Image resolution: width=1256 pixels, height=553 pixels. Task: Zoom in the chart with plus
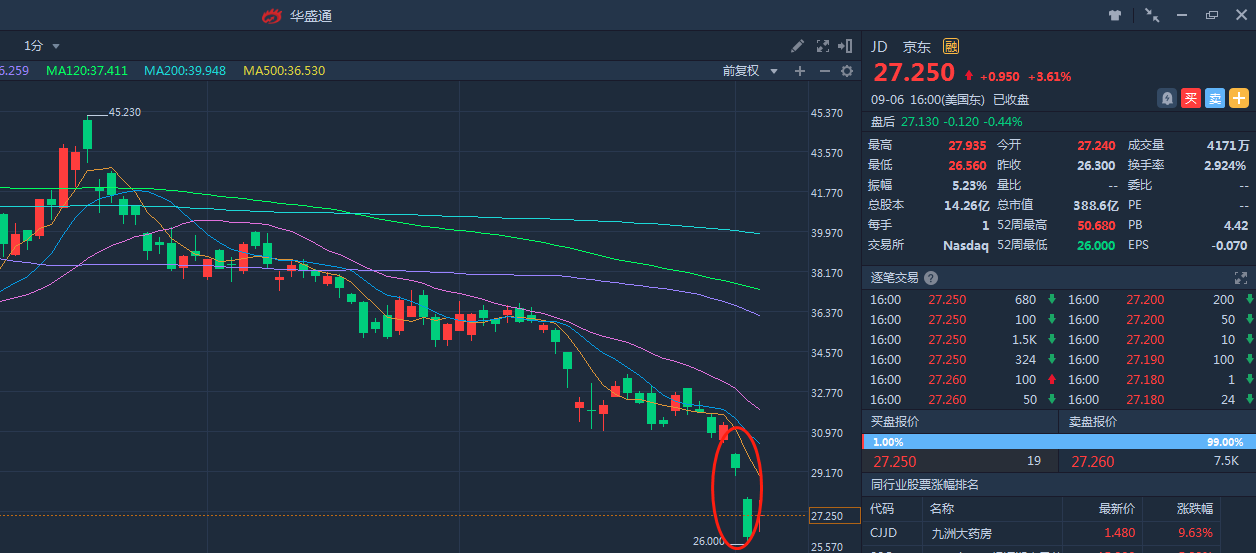click(x=800, y=71)
